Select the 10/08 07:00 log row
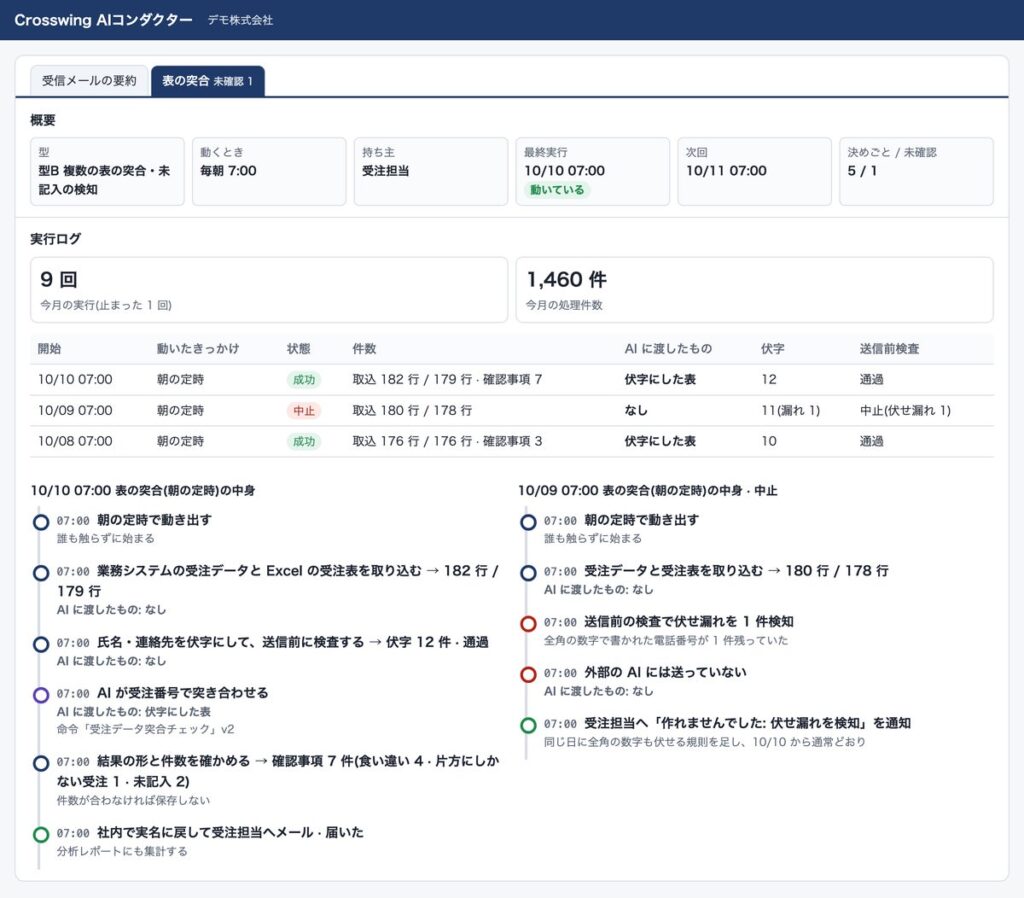1024x898 pixels. pos(512,441)
